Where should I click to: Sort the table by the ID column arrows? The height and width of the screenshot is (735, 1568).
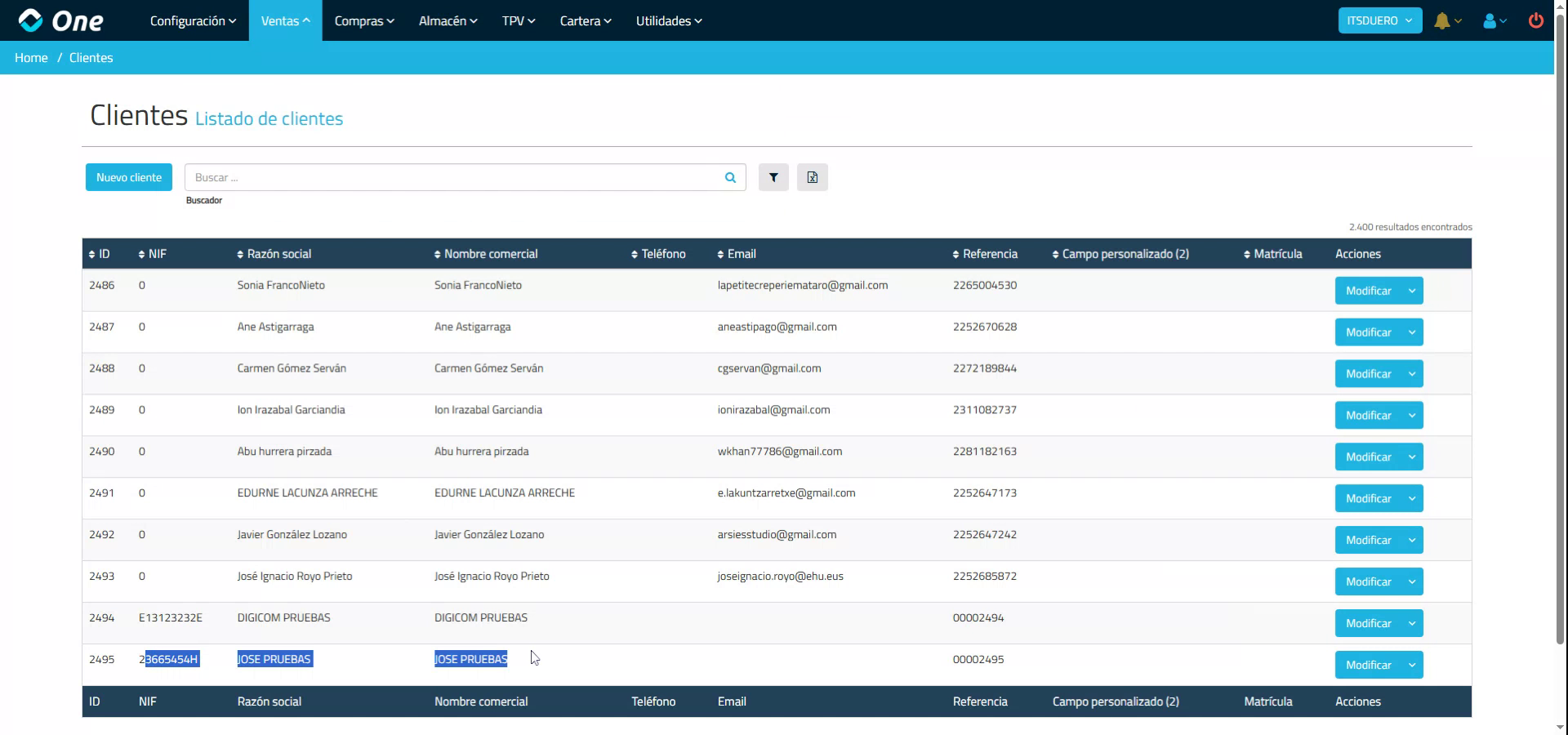coord(91,254)
